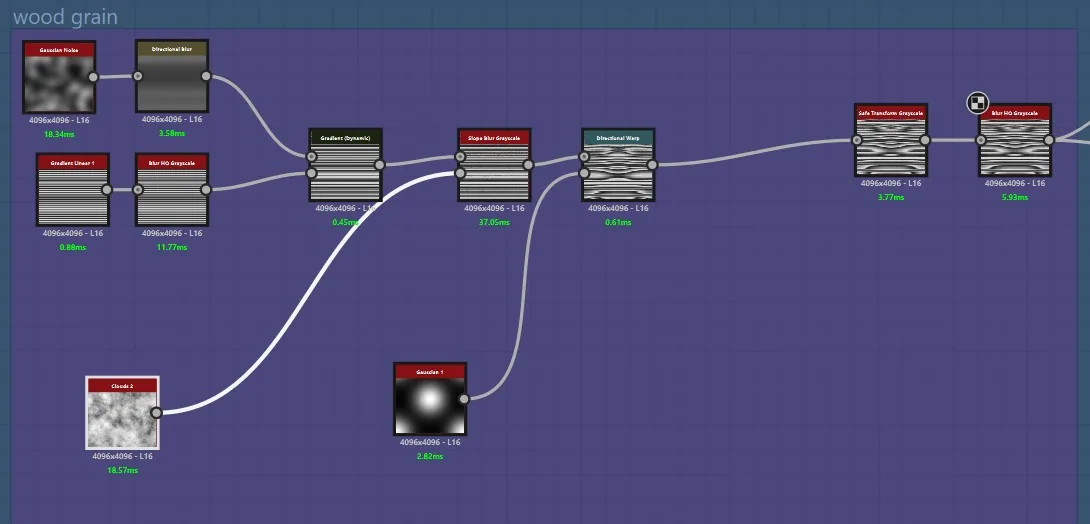Click the output port of Gradient Linear 1
The image size is (1090, 524).
[x=107, y=190]
